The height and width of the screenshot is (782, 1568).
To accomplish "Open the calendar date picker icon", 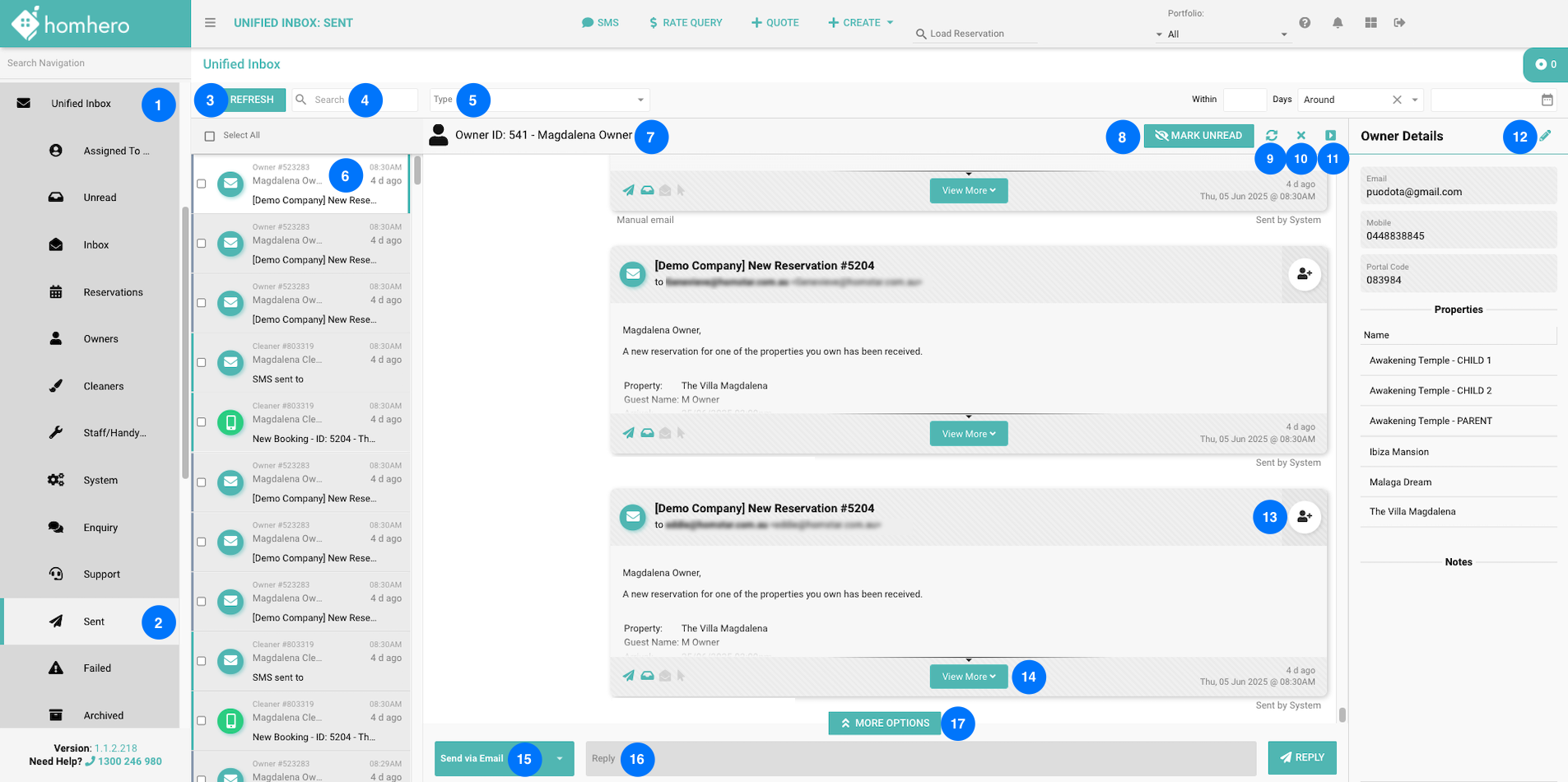I will pyautogui.click(x=1547, y=100).
